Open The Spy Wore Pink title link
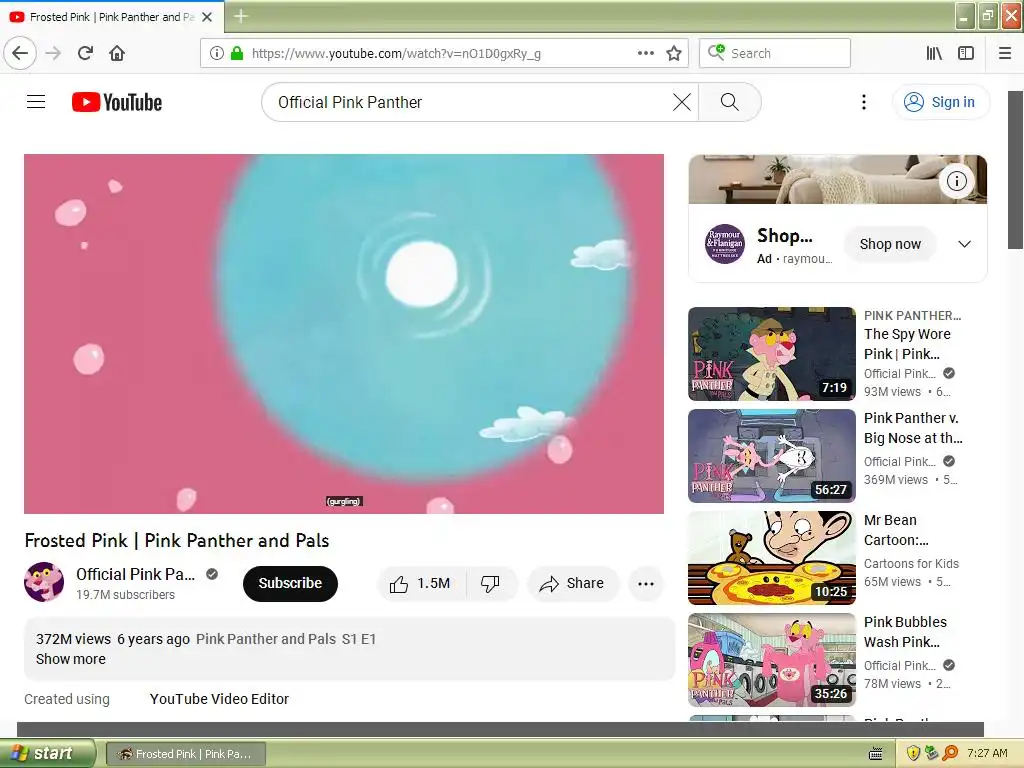 (x=908, y=344)
